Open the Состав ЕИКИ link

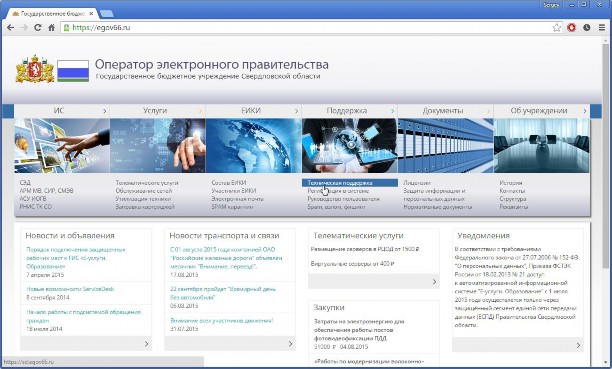click(x=229, y=183)
